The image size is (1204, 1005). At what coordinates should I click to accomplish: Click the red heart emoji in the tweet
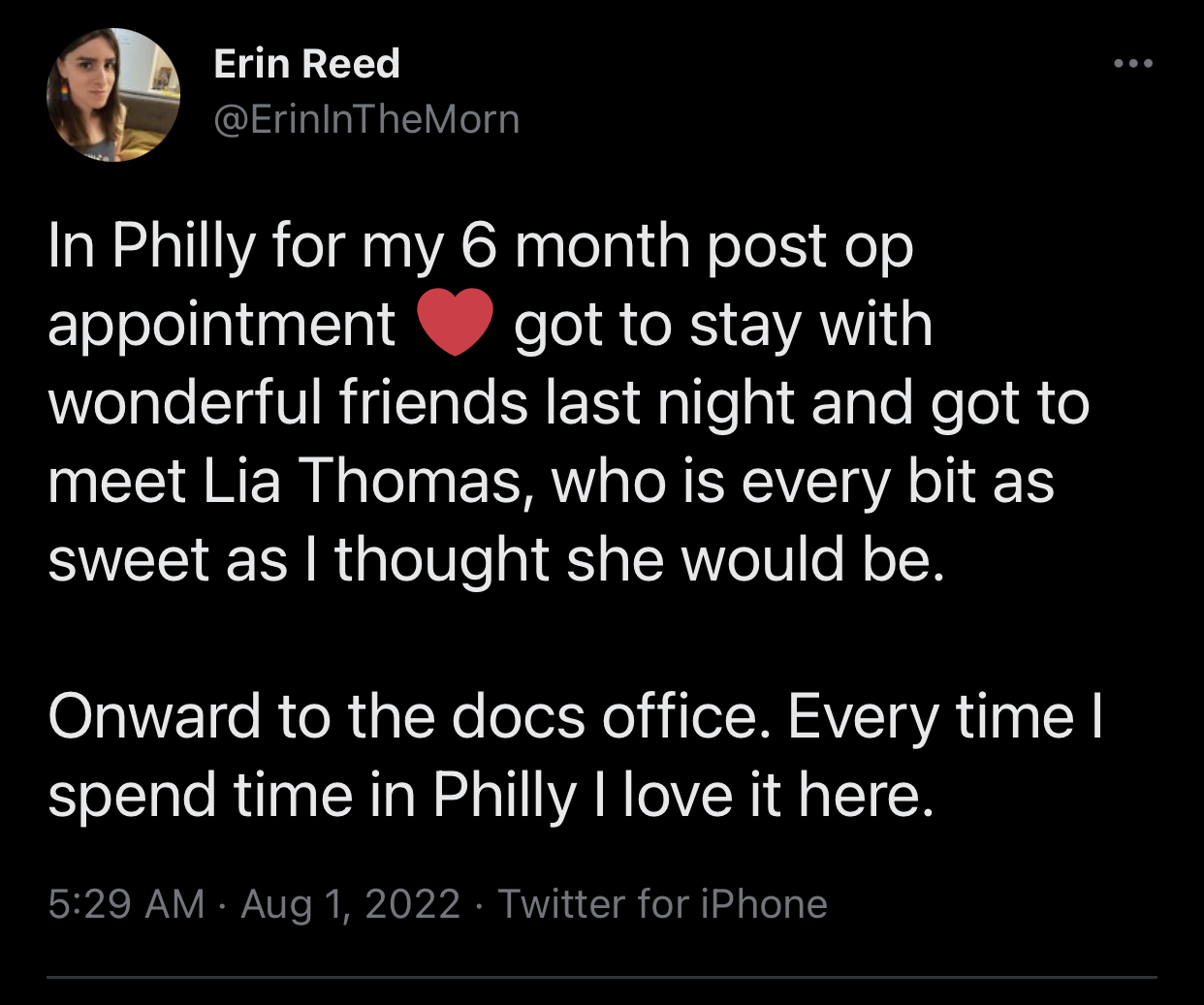455,325
